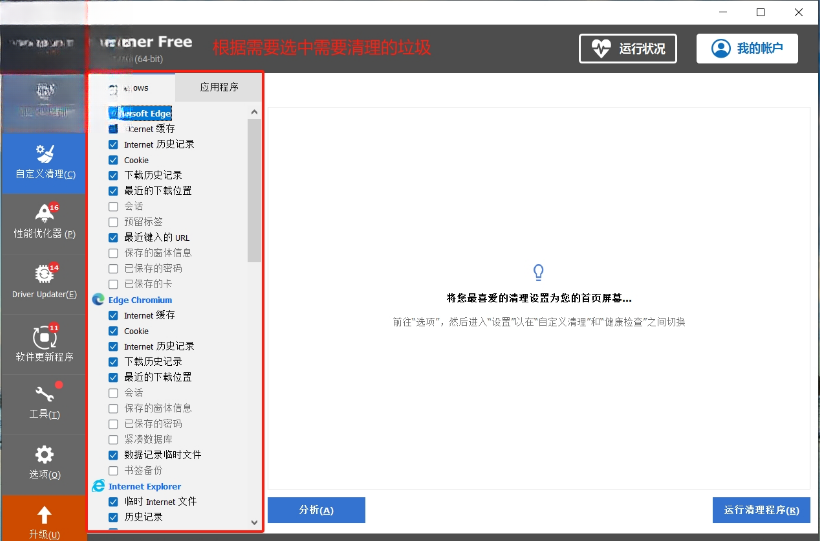Click the lightbulb tip icon
Screen dimensions: 820x541
pos(538,272)
